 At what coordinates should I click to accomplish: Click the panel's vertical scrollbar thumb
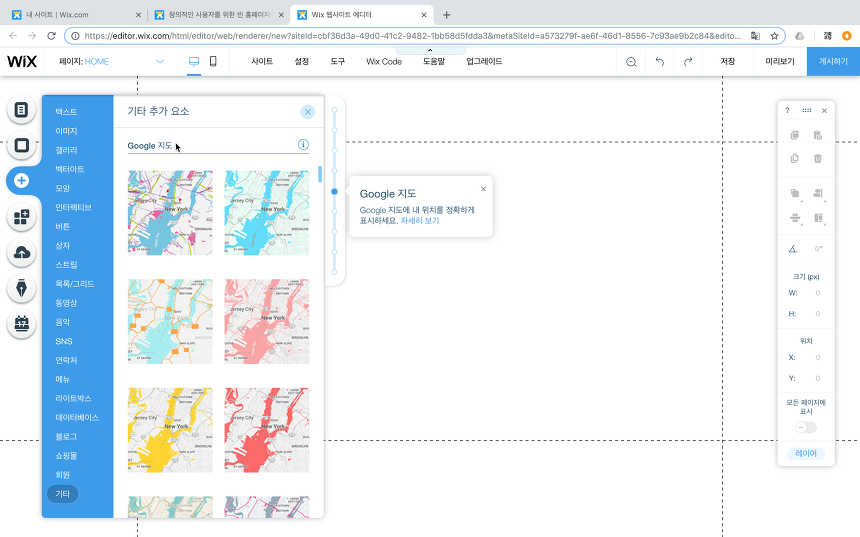point(320,174)
